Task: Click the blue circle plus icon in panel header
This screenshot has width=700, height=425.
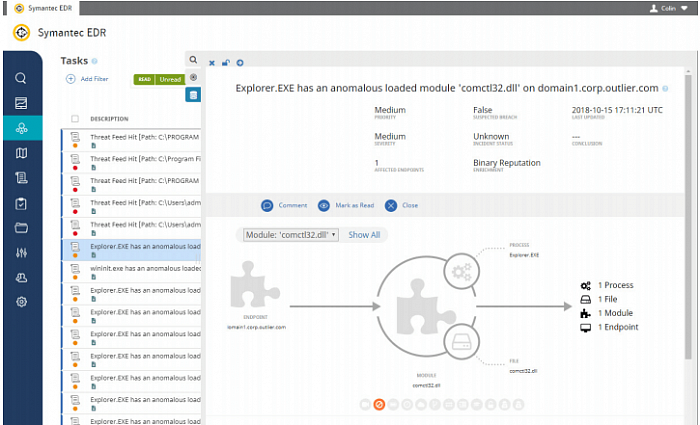Action: tap(240, 63)
